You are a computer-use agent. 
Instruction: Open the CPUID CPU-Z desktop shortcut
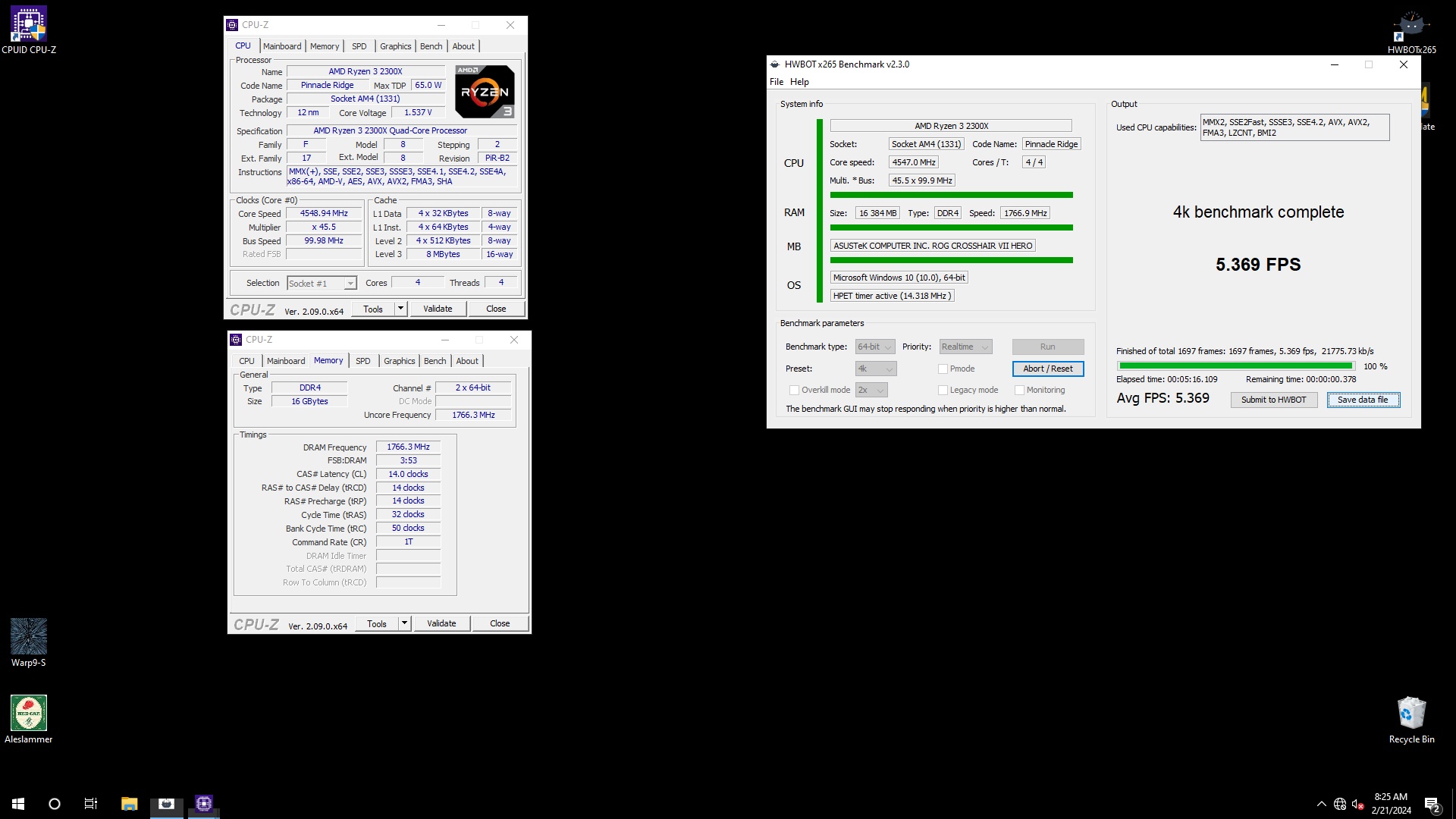click(29, 30)
